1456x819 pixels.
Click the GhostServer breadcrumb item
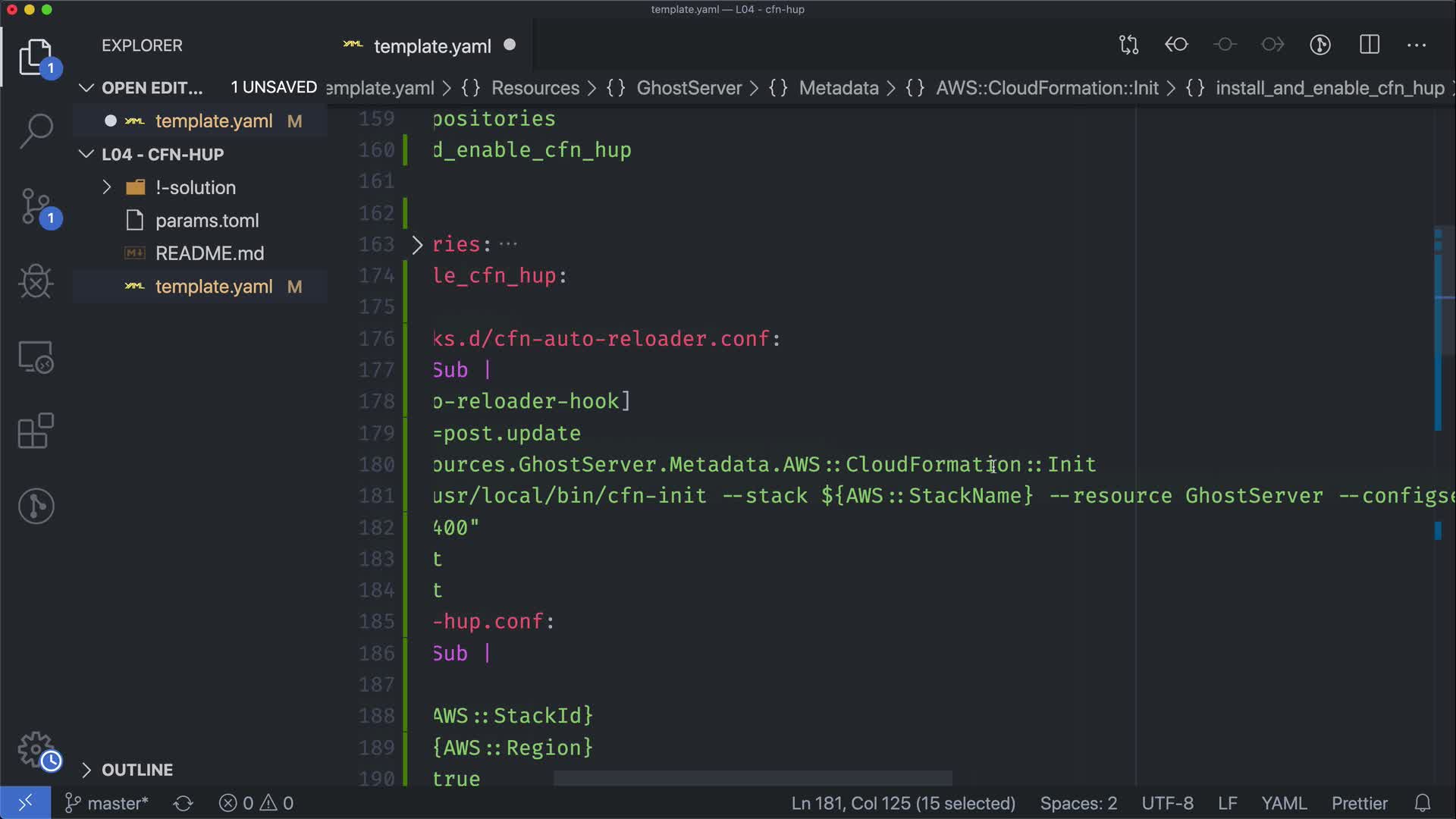(689, 88)
